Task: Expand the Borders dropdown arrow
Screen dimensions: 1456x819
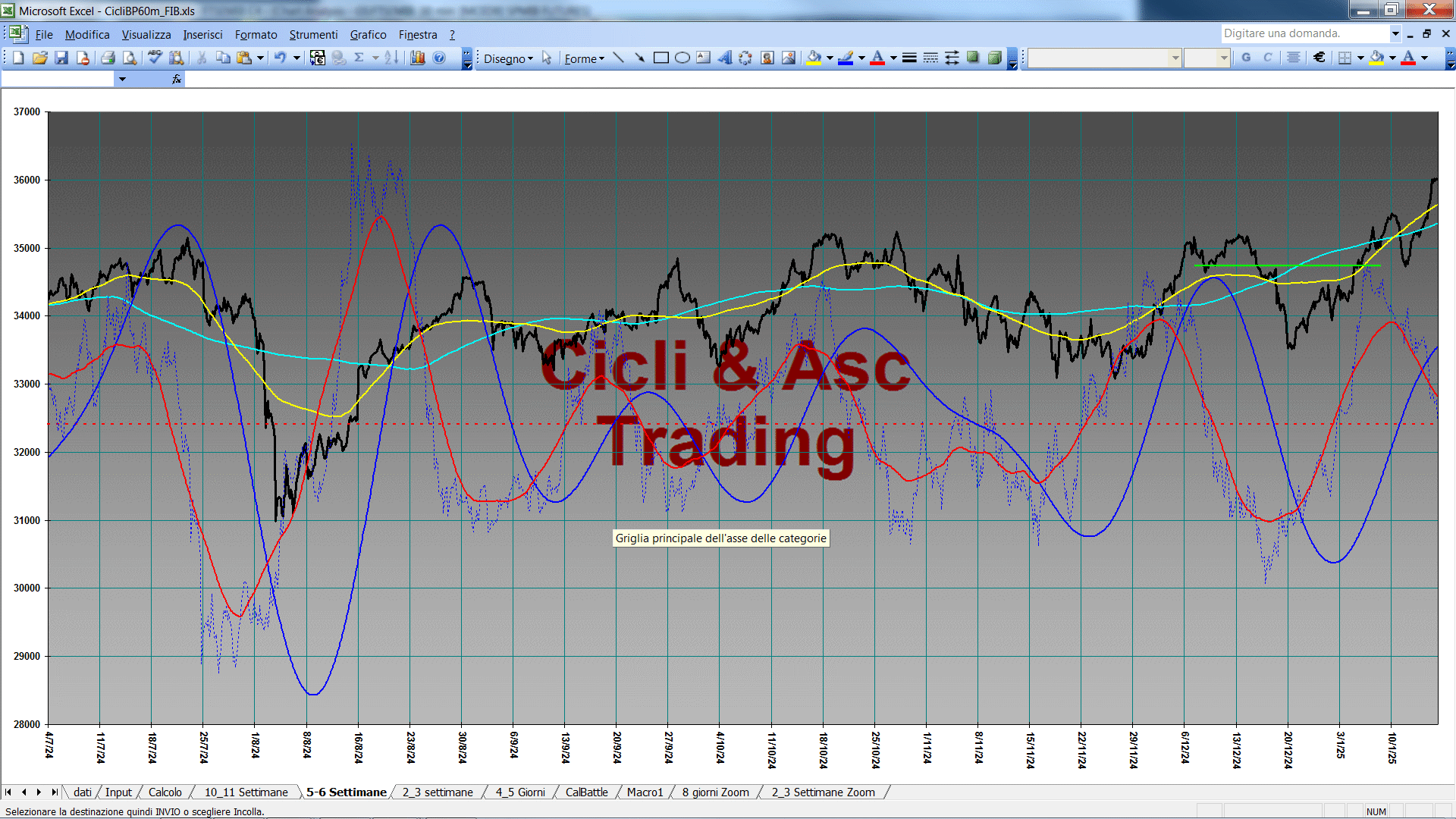Action: 1360,58
